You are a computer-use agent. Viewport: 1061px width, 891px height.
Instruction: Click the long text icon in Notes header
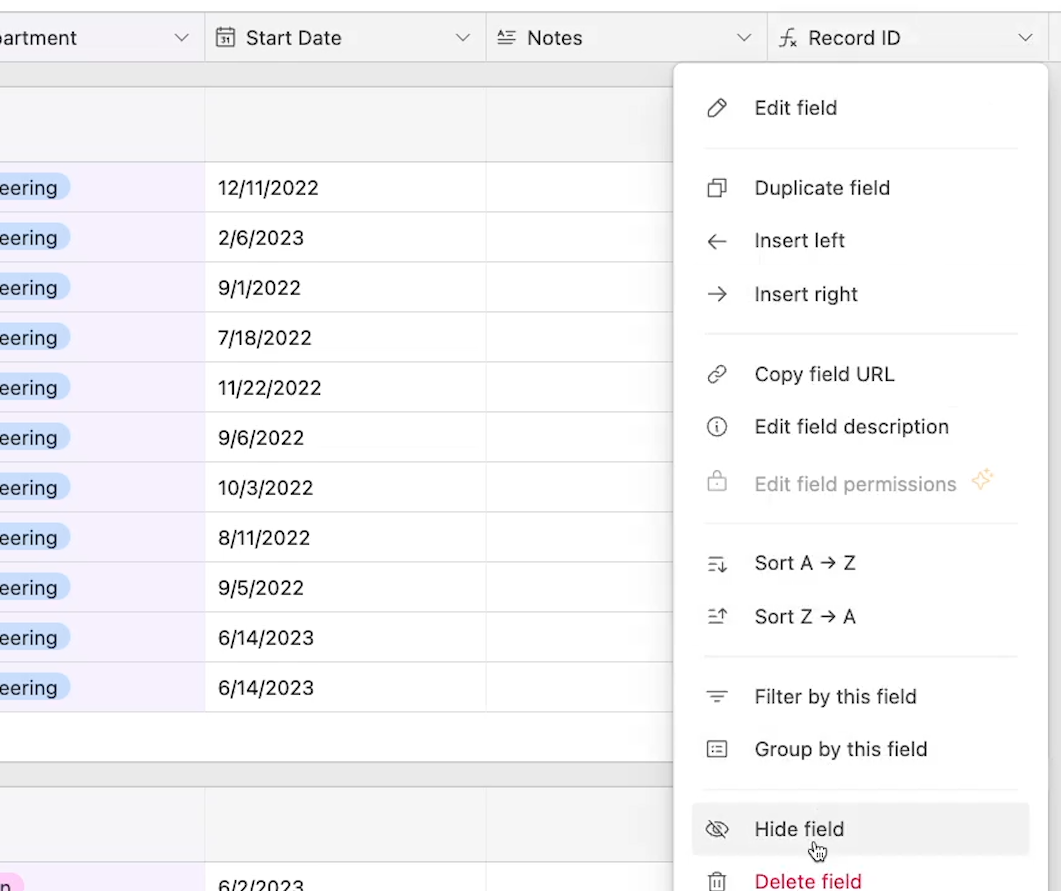point(506,37)
